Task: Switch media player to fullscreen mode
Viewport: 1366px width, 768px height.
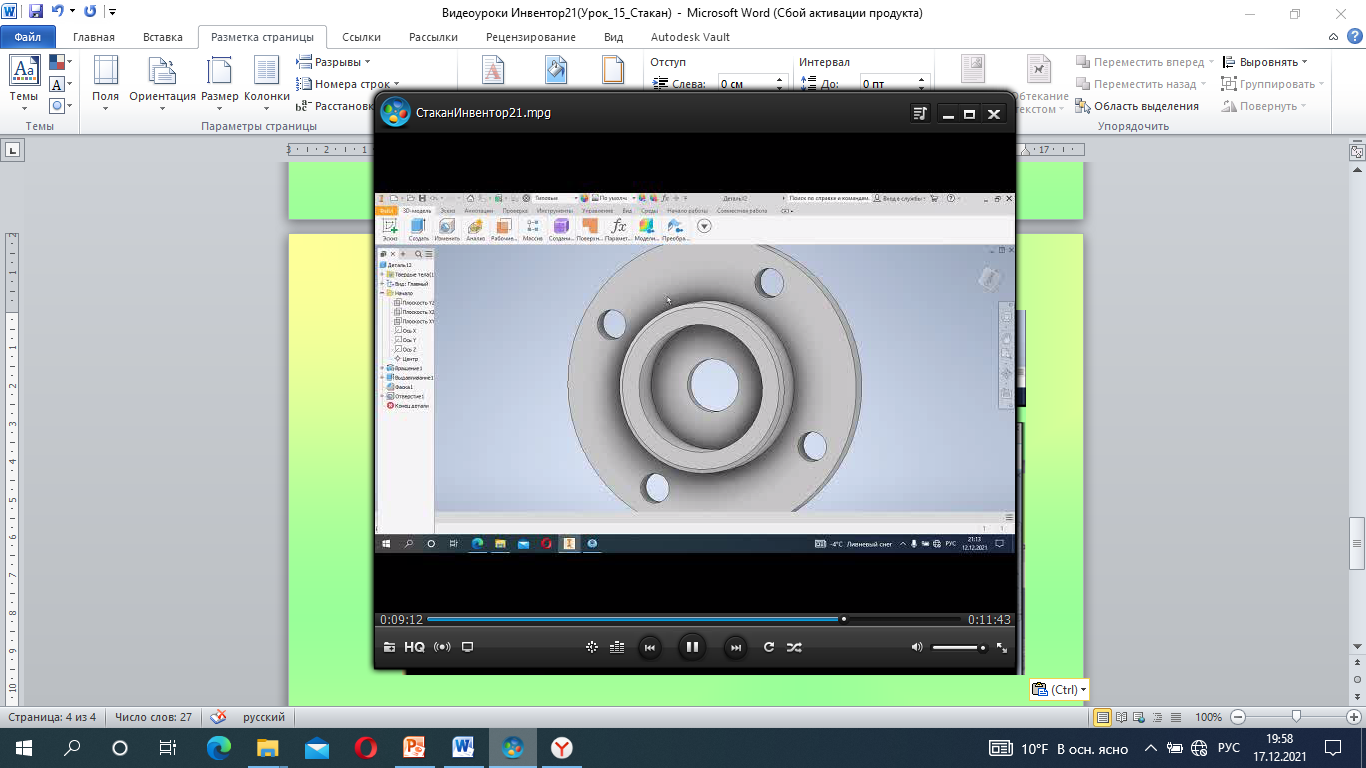Action: (1002, 647)
